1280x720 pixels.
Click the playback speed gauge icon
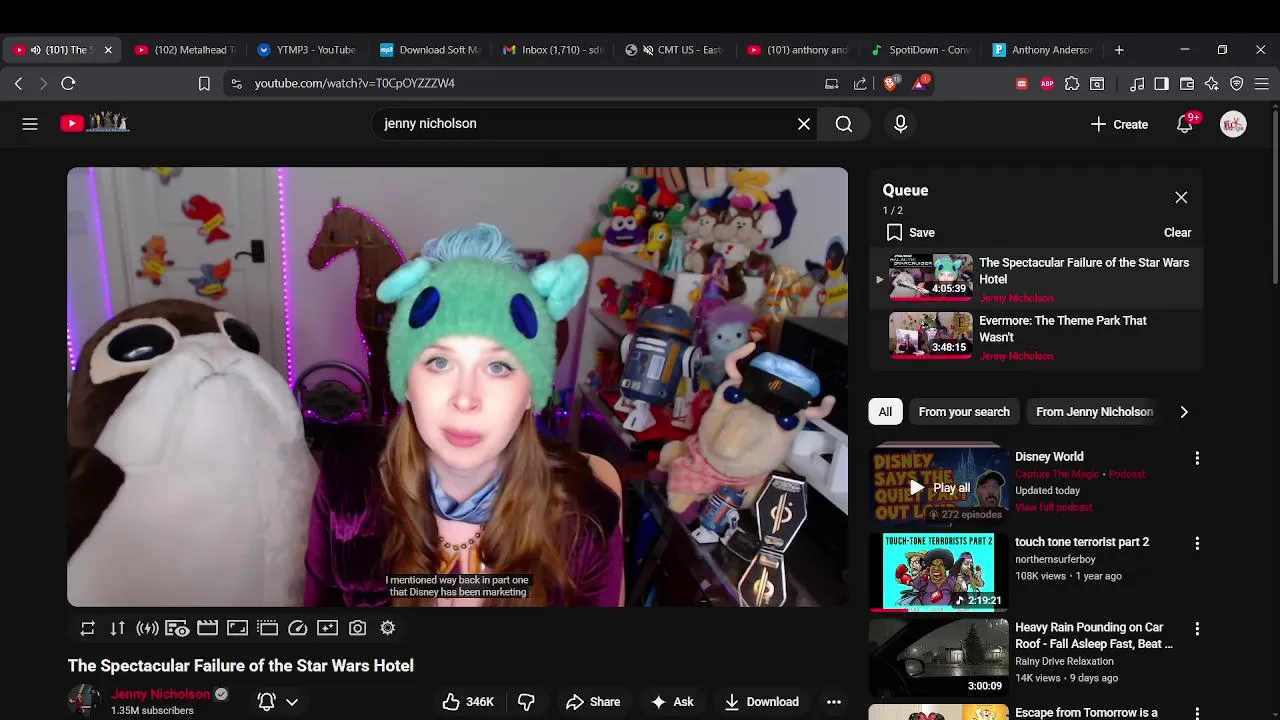tap(297, 628)
